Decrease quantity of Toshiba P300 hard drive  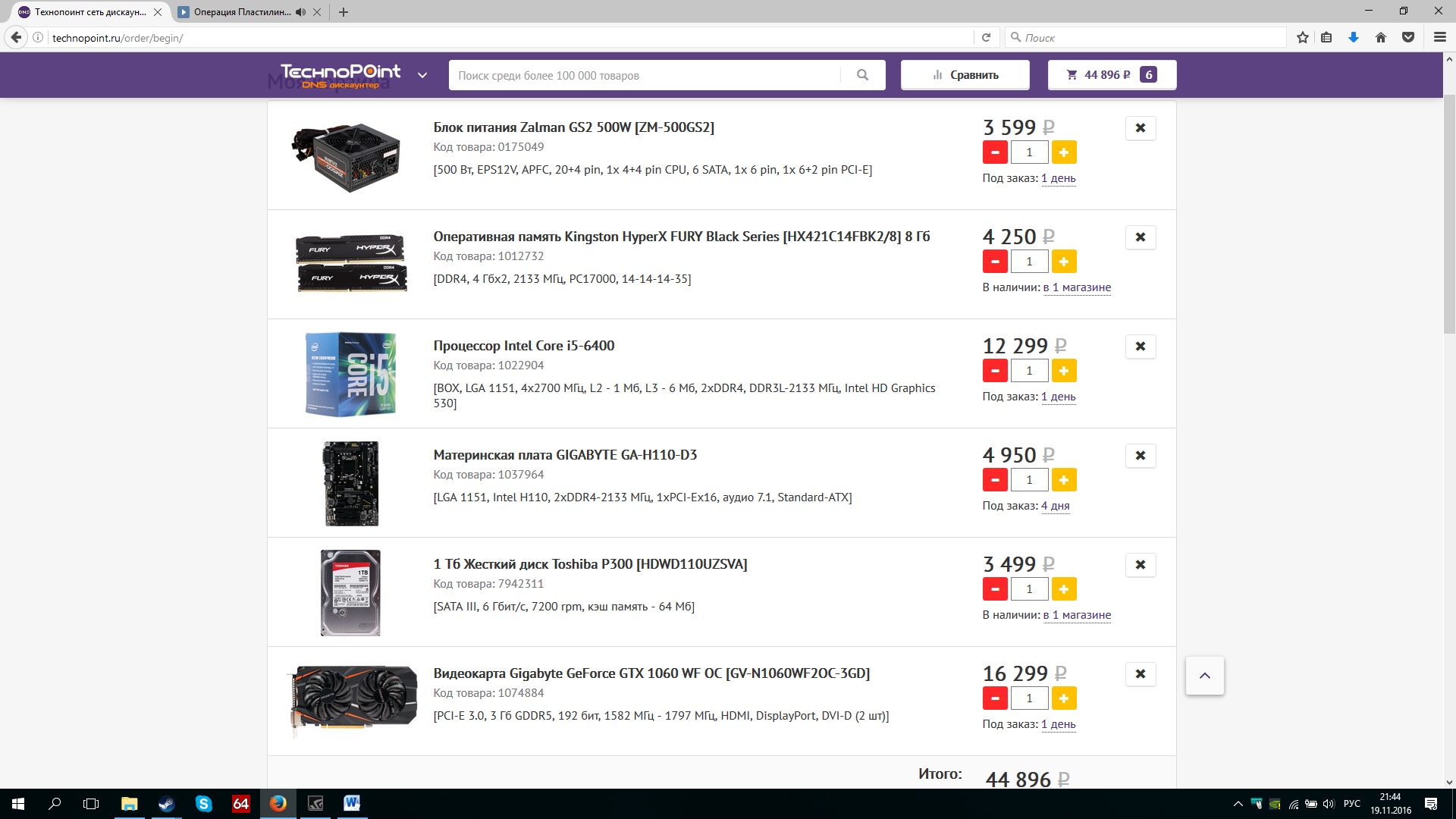click(x=995, y=589)
